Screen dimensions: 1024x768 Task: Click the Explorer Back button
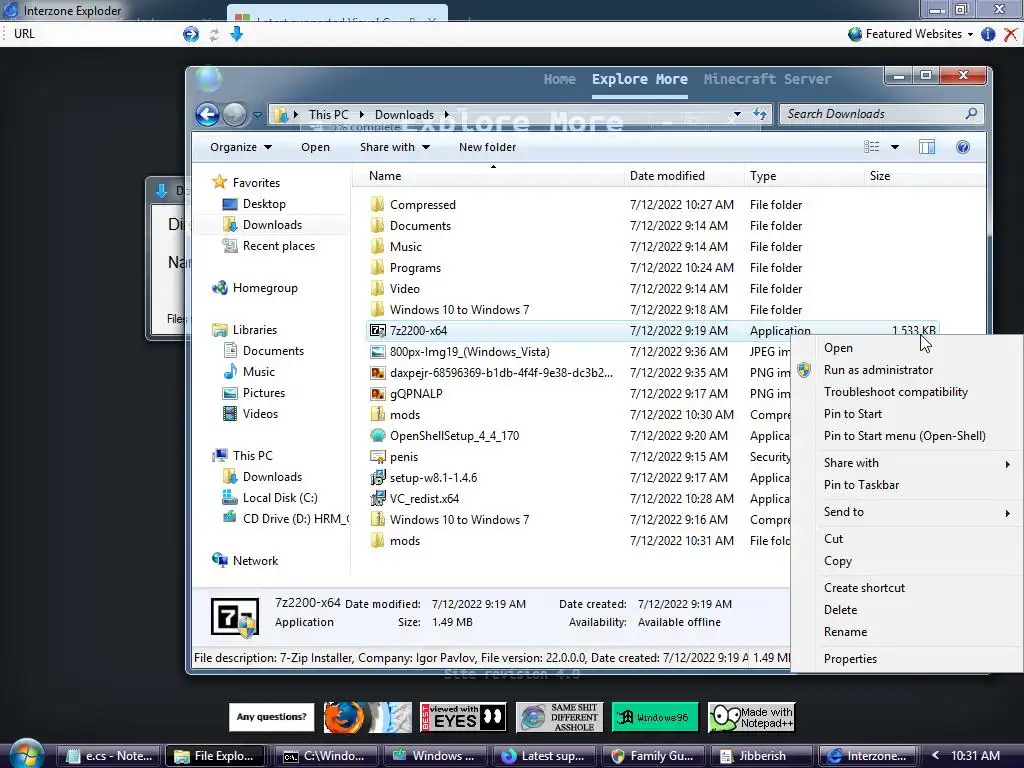pos(208,115)
